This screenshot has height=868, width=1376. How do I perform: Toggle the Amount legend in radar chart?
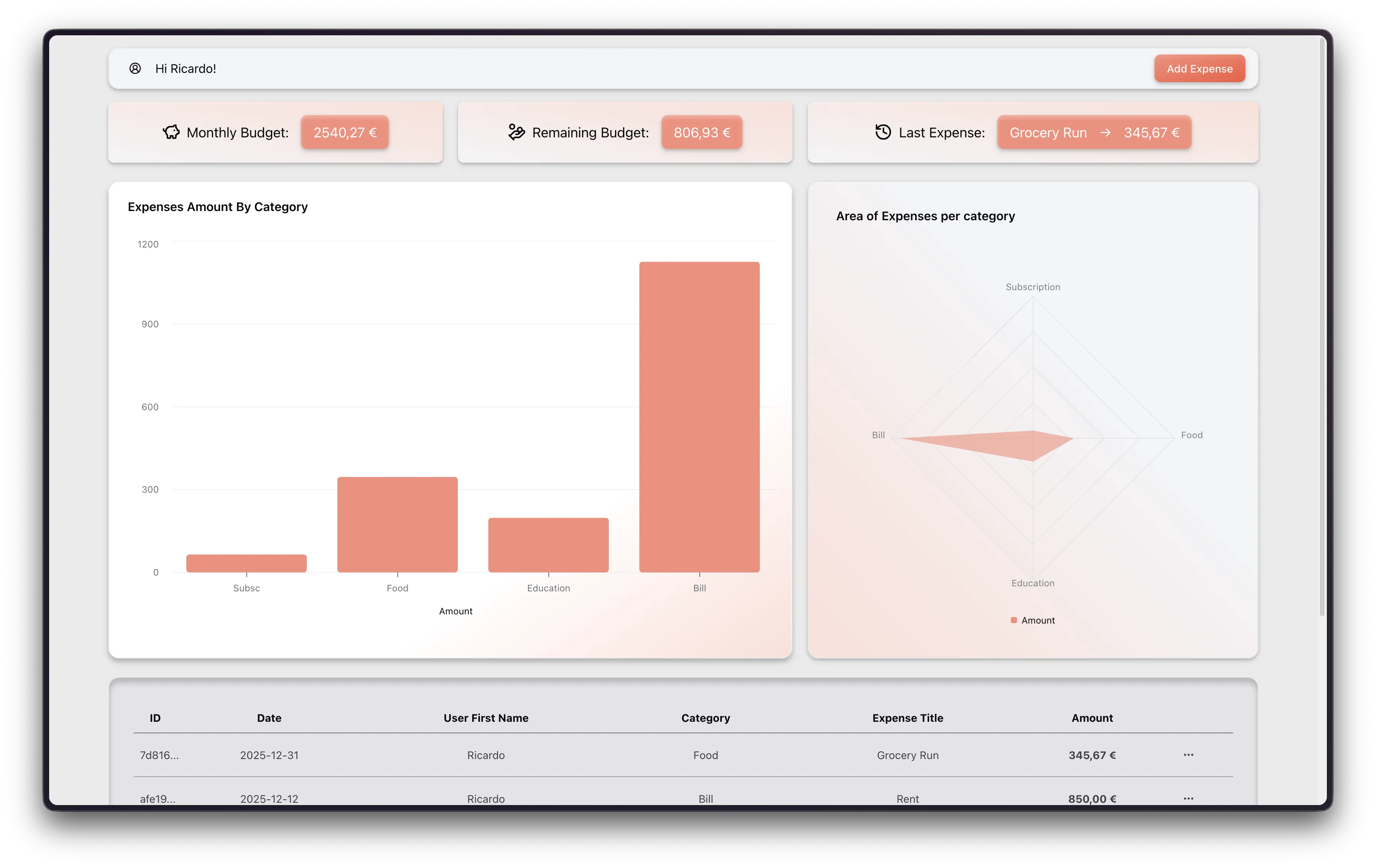click(x=1032, y=620)
